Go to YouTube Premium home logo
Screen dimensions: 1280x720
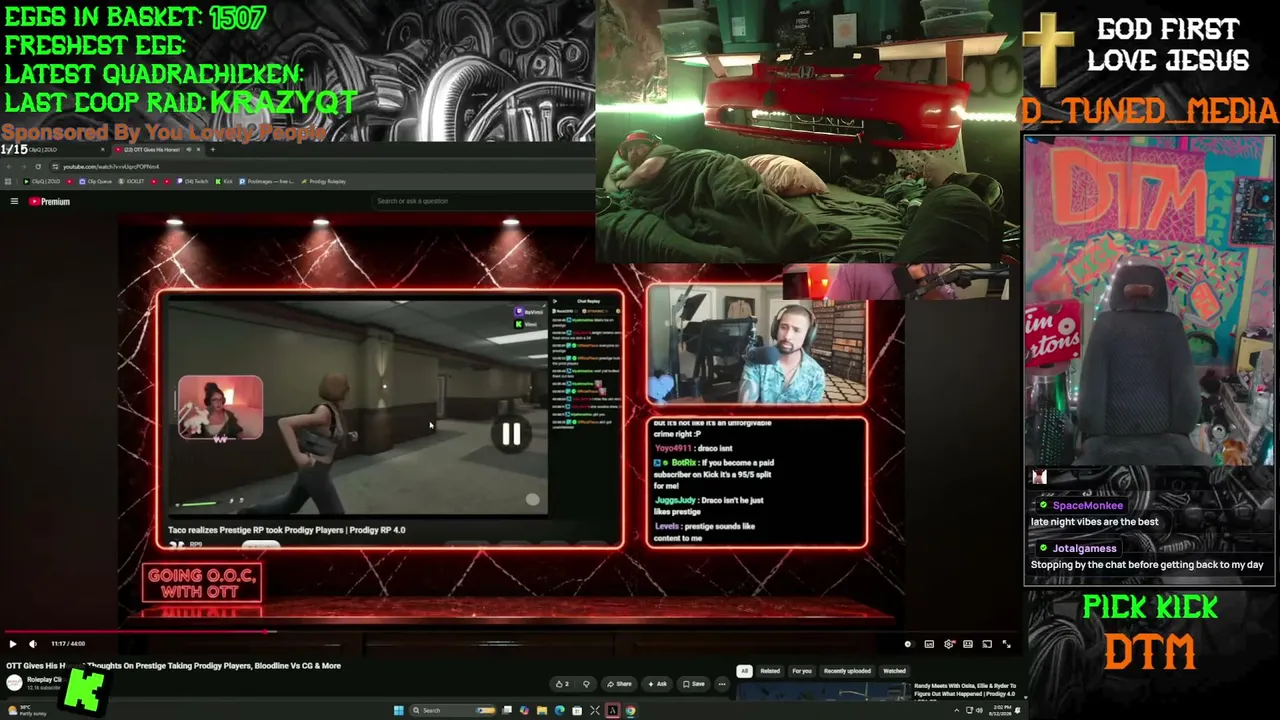[50, 201]
